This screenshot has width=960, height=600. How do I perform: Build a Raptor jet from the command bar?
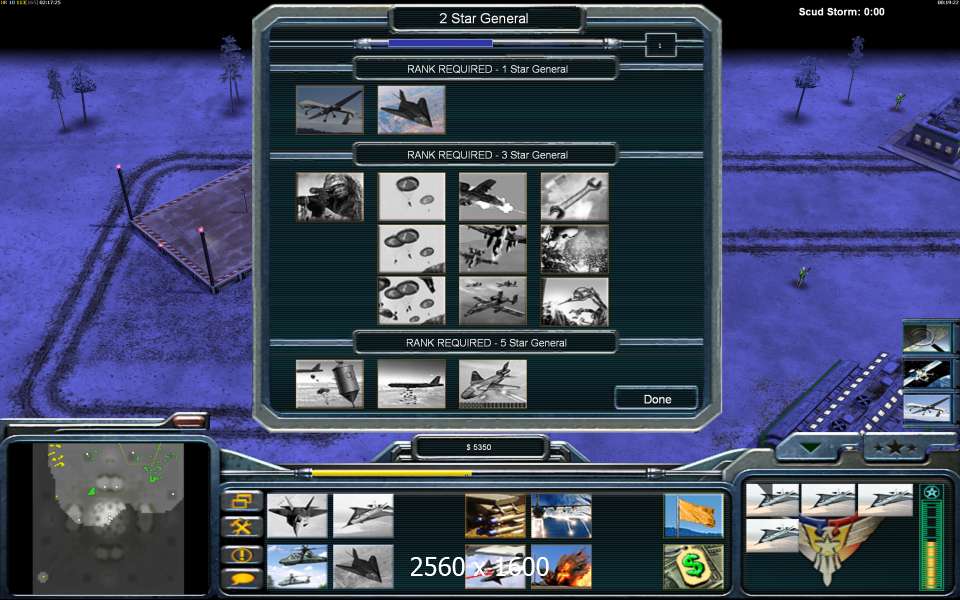point(298,516)
